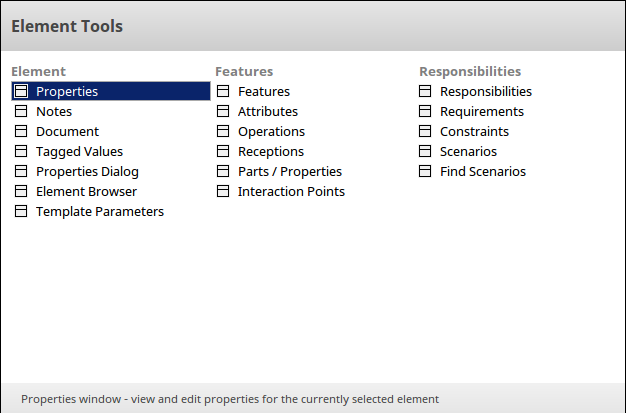Open the Properties Dialog item
Image resolution: width=626 pixels, height=413 pixels.
coord(87,171)
